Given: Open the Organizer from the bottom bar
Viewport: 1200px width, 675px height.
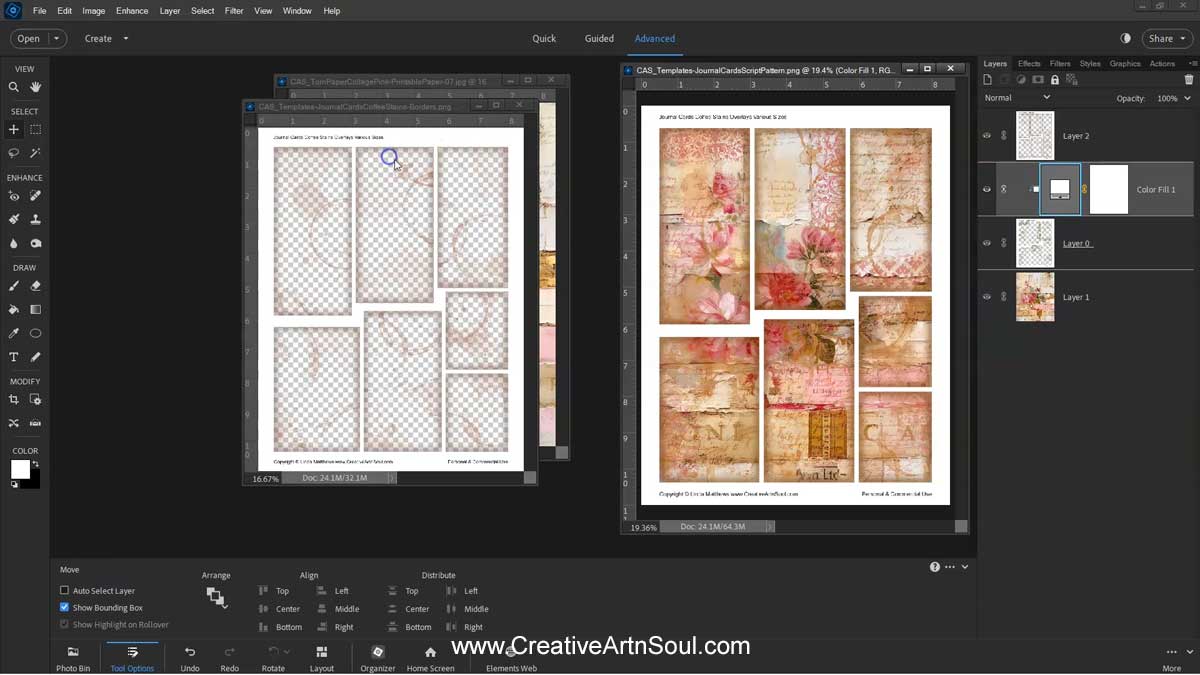Looking at the screenshot, I should (x=377, y=657).
